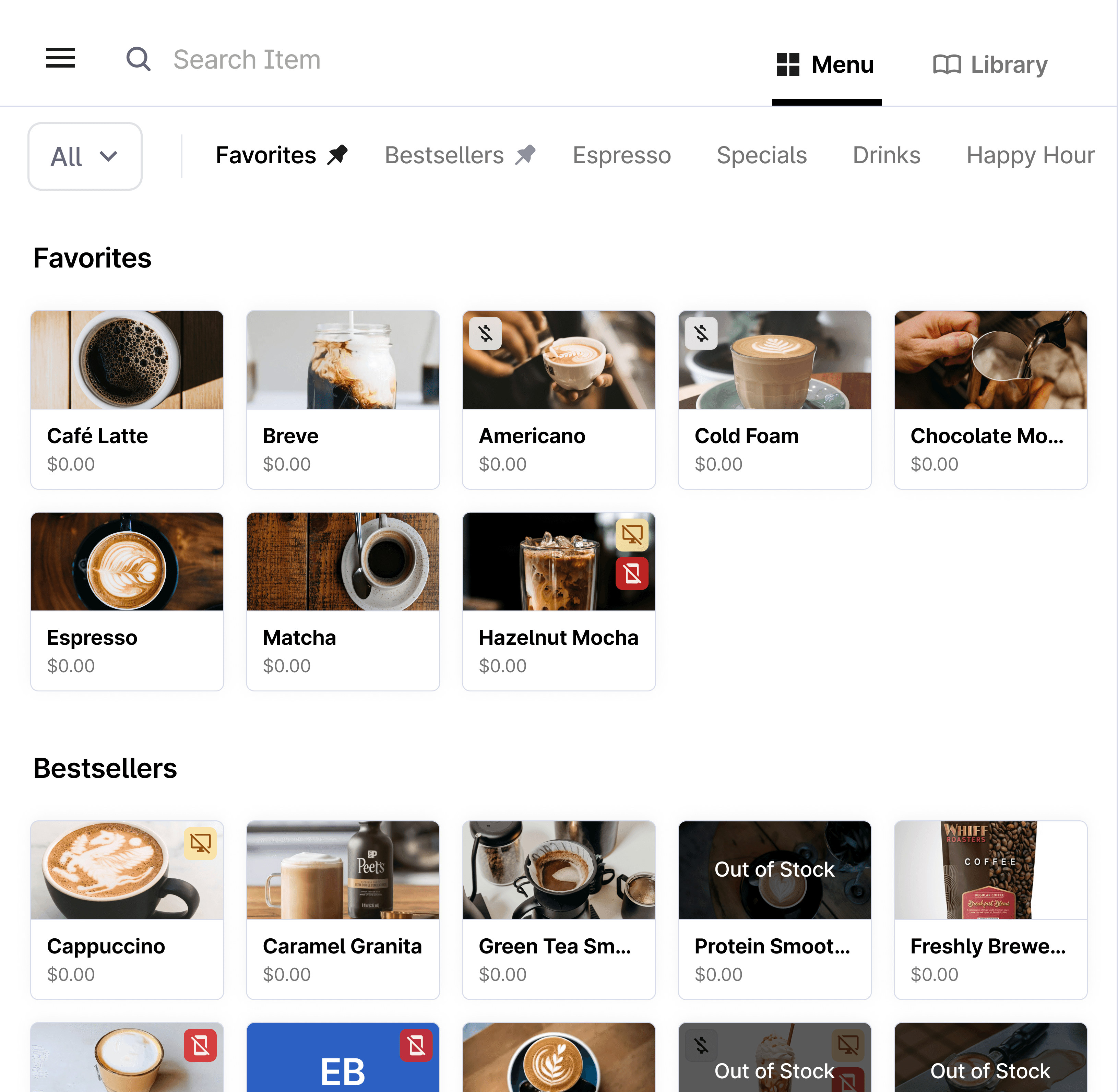Screen dimensions: 1118x1092
Task: Click the search magnifier icon
Action: 138,59
